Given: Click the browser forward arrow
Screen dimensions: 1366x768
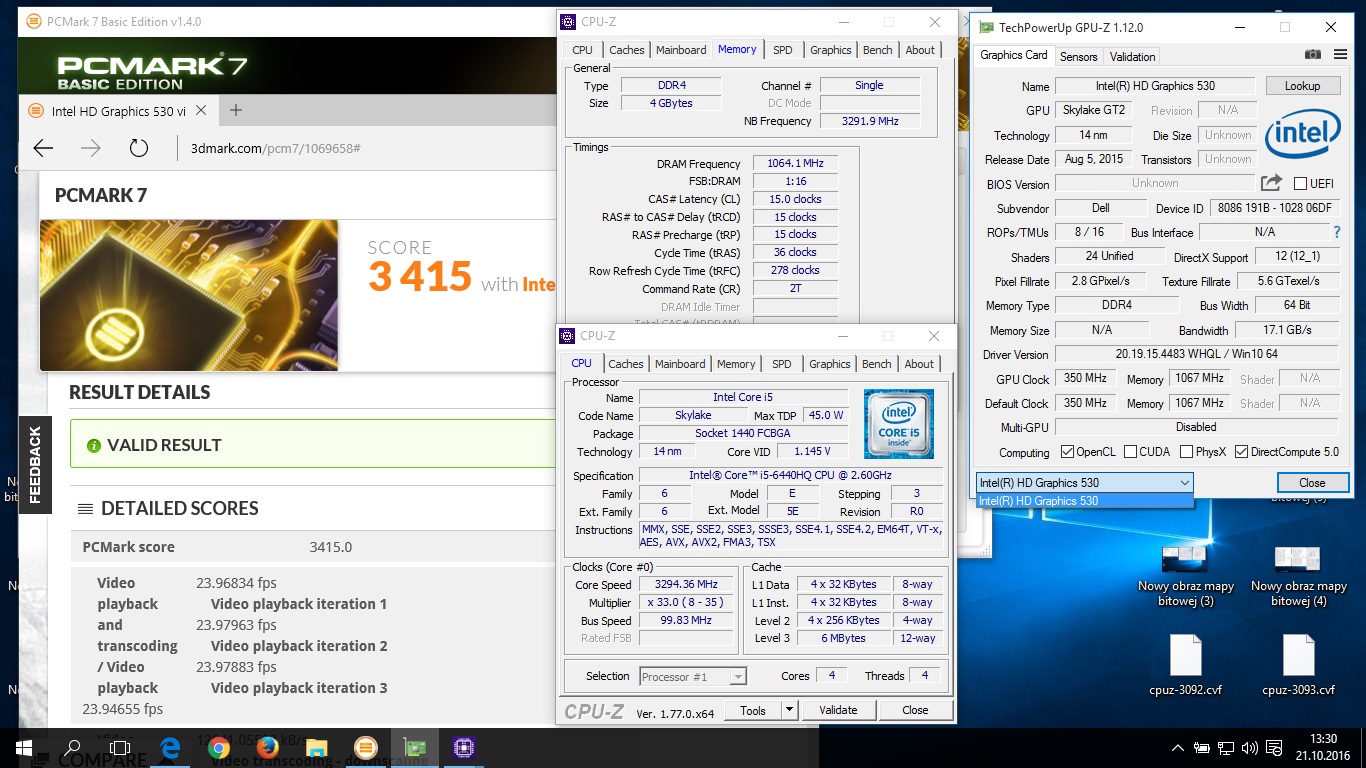Looking at the screenshot, I should (91, 149).
